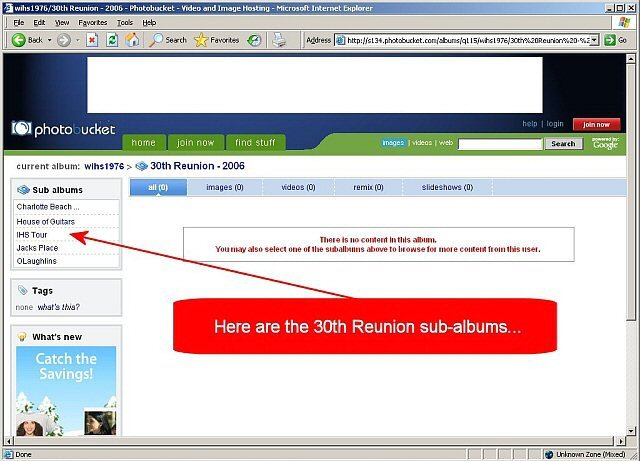
Task: Switch to the remix (0) tab
Action: (x=368, y=187)
